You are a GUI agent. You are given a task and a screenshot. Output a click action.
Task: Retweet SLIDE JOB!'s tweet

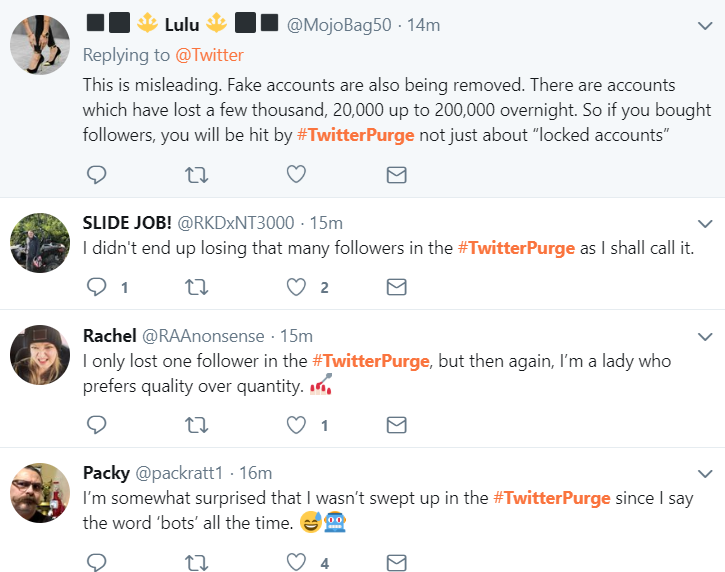tap(197, 287)
